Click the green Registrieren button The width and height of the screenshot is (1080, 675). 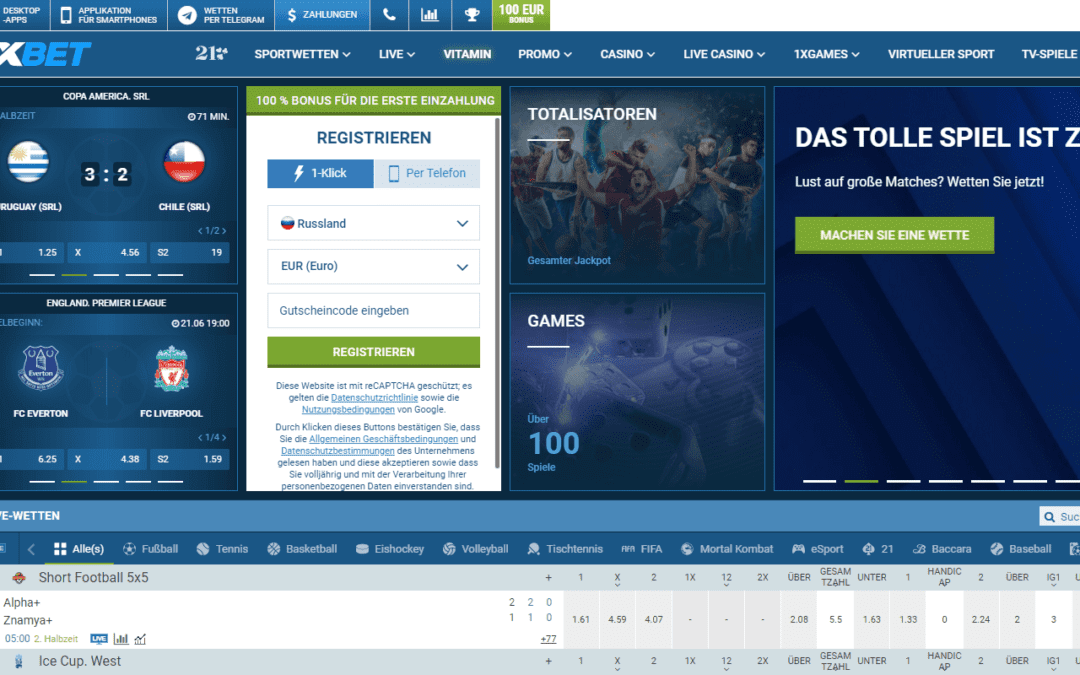click(x=373, y=352)
